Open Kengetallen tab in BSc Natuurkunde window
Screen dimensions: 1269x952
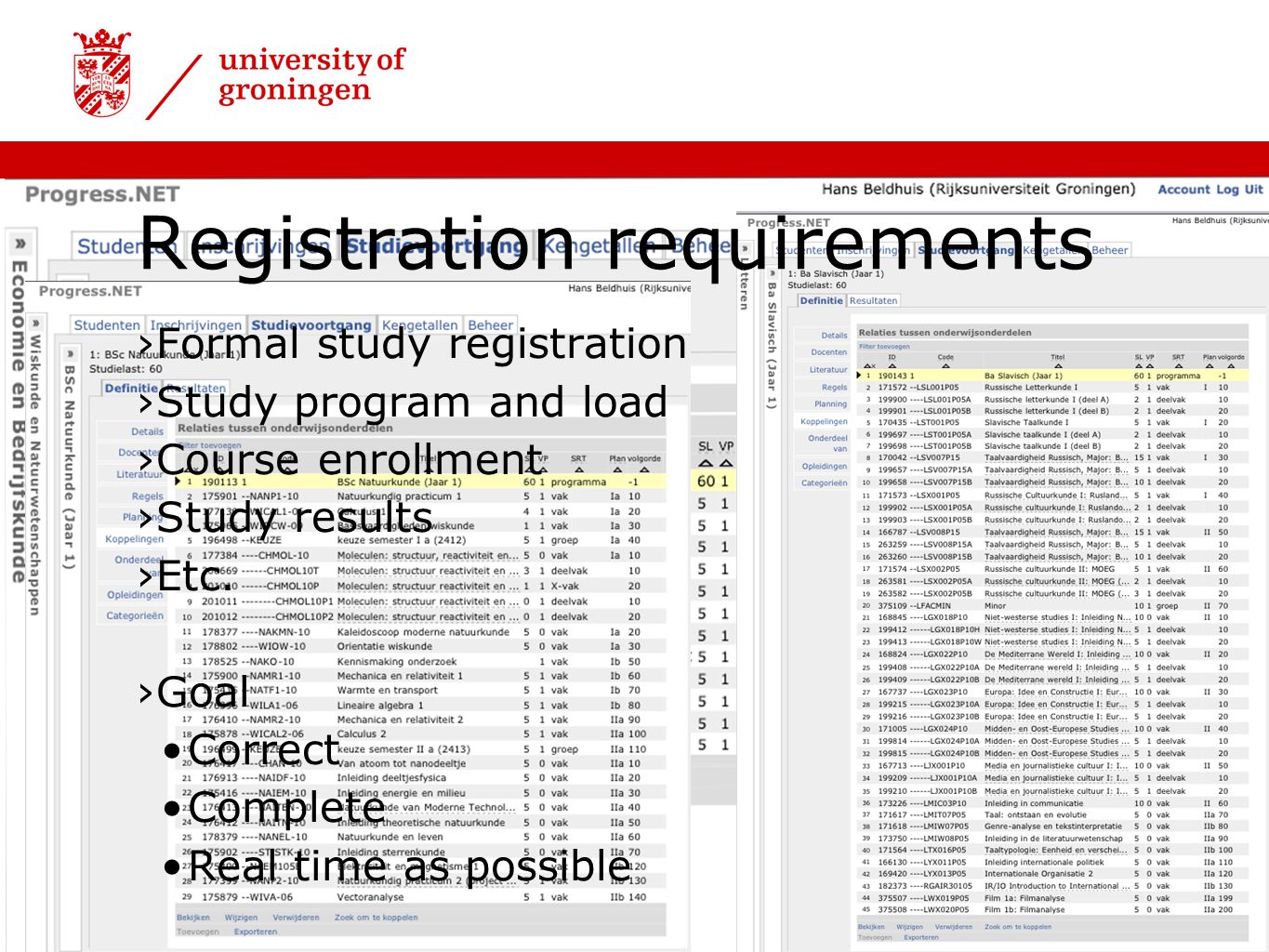click(x=419, y=324)
